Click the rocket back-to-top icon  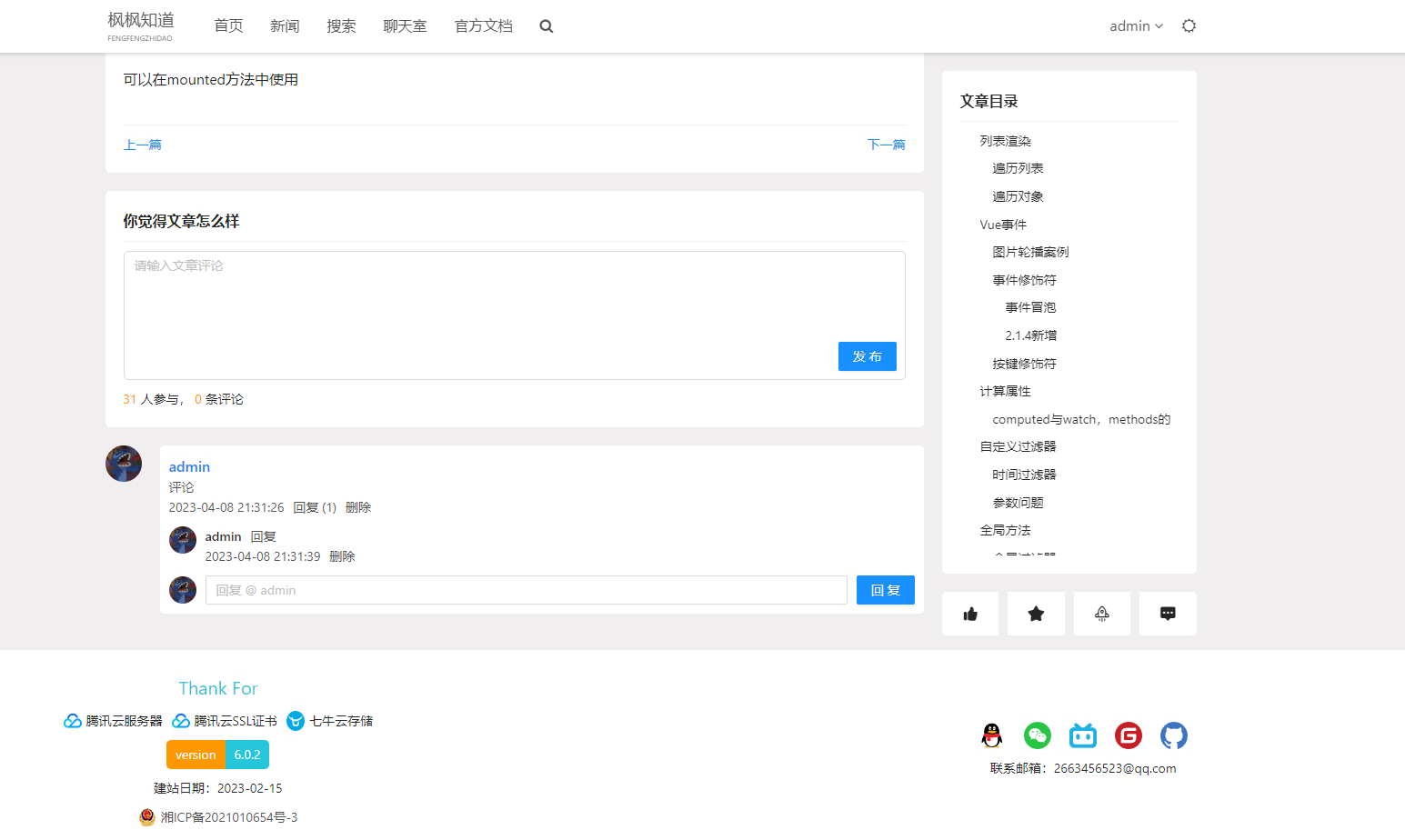[x=1101, y=614]
